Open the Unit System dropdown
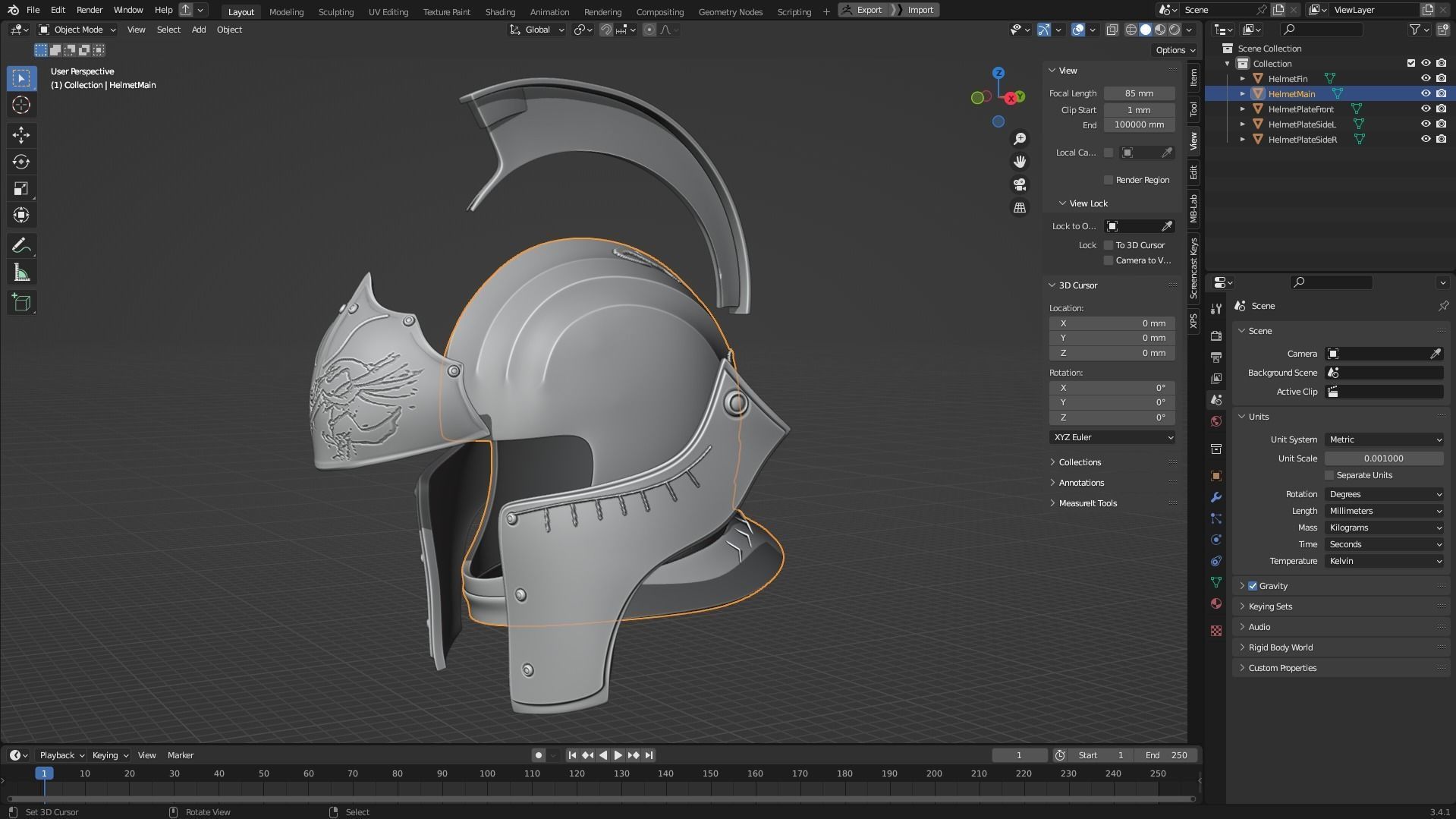 (1384, 439)
